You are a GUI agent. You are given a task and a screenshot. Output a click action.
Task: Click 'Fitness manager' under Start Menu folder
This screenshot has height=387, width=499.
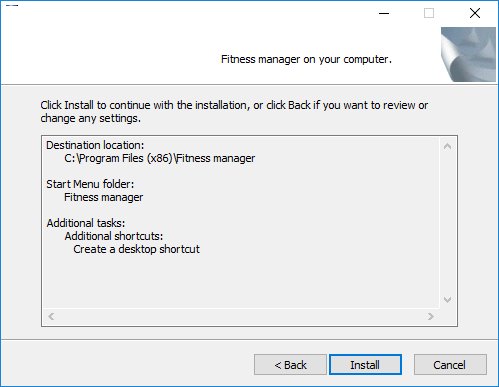point(103,197)
